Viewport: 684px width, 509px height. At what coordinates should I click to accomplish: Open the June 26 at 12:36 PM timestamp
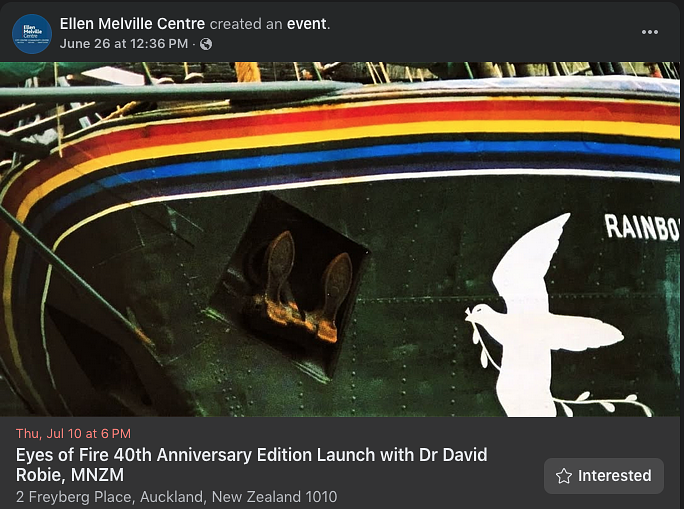click(x=124, y=44)
